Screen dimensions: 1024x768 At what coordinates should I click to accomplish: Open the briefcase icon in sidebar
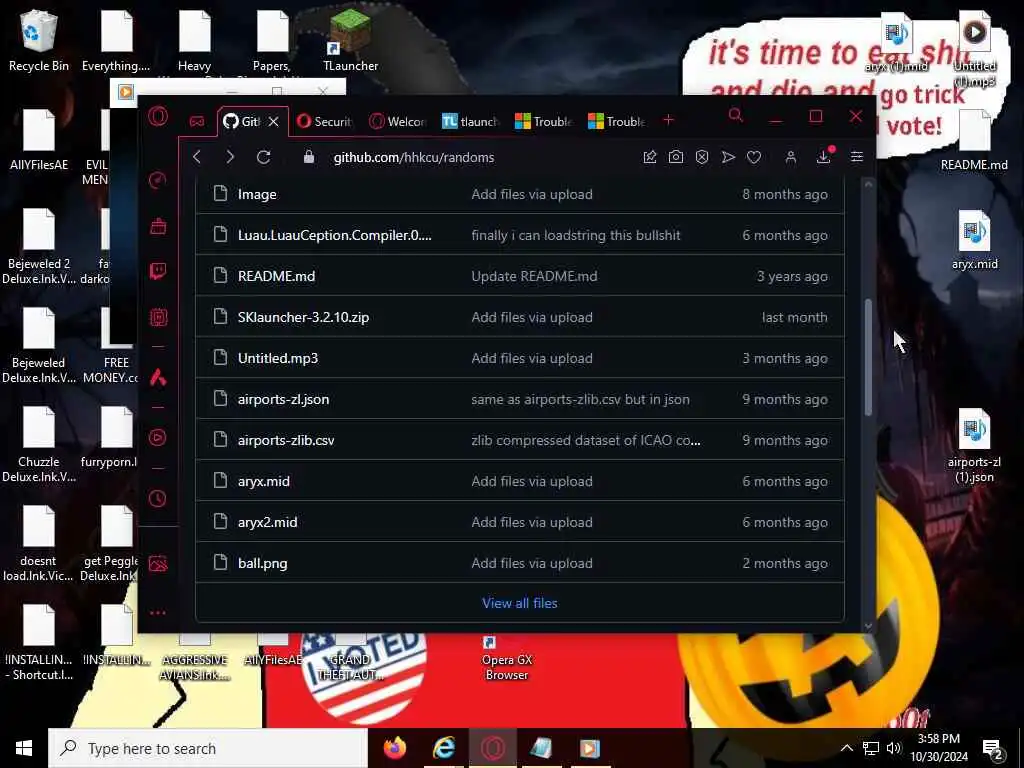pos(157,226)
